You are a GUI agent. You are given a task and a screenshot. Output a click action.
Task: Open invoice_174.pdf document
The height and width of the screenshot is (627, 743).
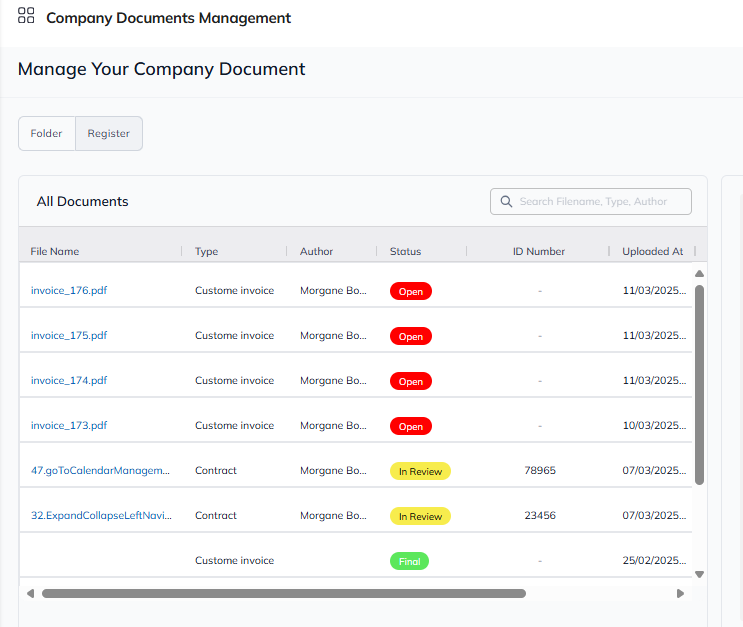[x=68, y=381]
